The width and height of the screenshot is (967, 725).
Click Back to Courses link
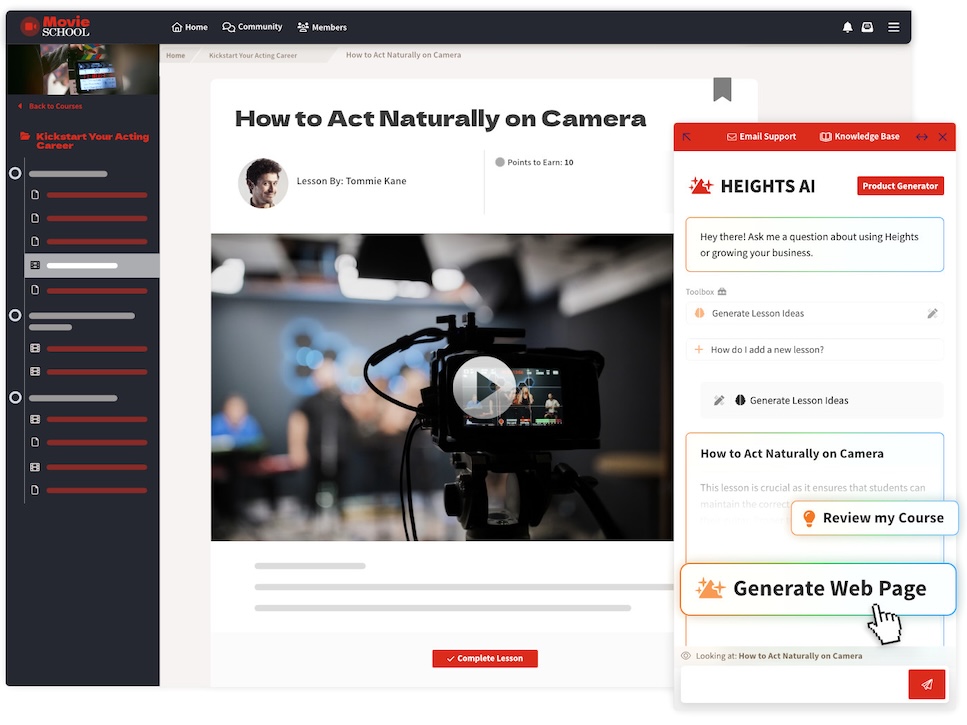tap(51, 106)
